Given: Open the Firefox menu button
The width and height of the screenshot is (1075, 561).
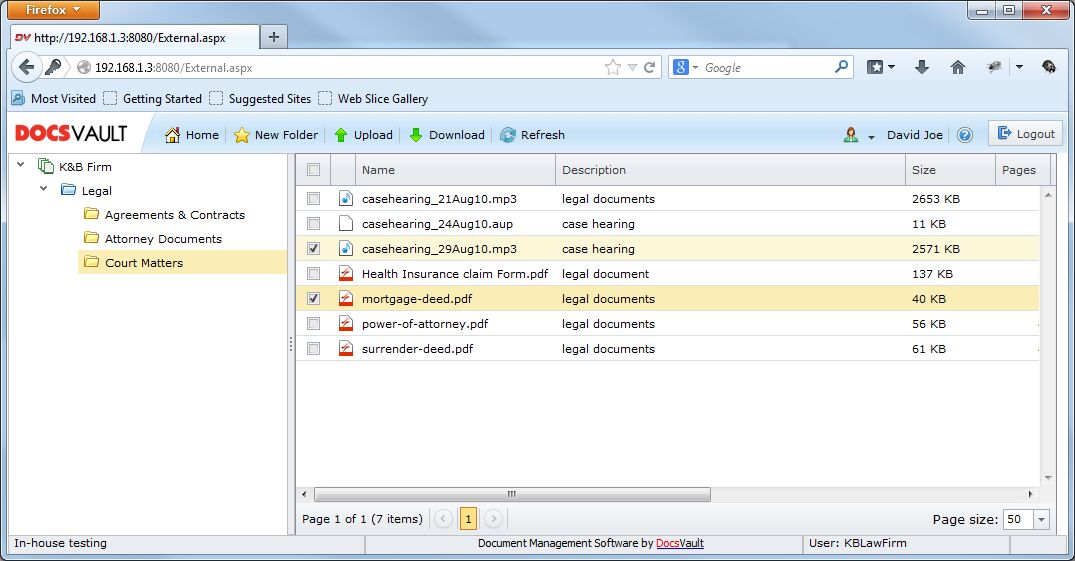Looking at the screenshot, I should click(54, 10).
